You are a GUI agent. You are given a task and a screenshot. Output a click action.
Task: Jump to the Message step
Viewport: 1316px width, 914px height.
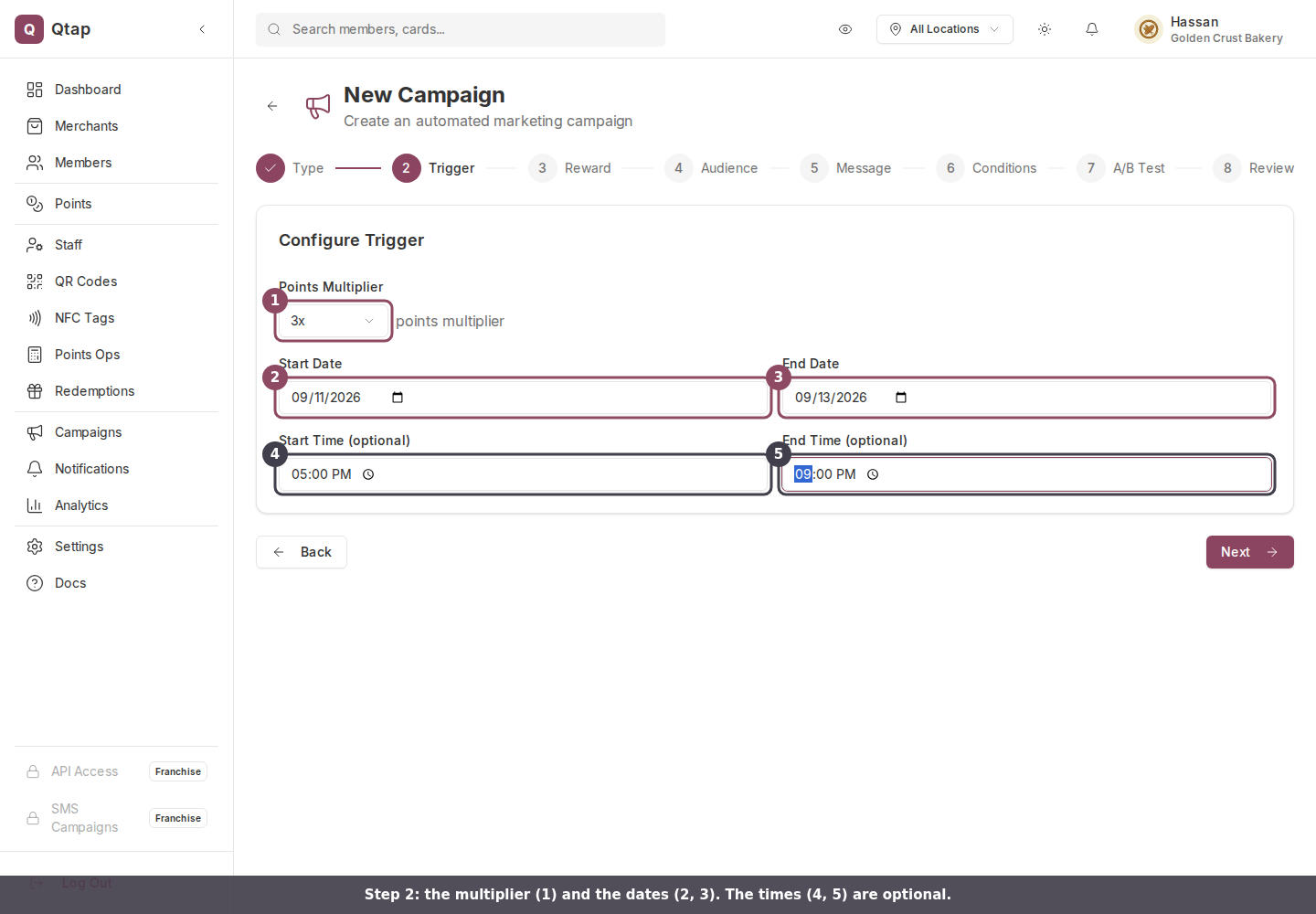845,168
